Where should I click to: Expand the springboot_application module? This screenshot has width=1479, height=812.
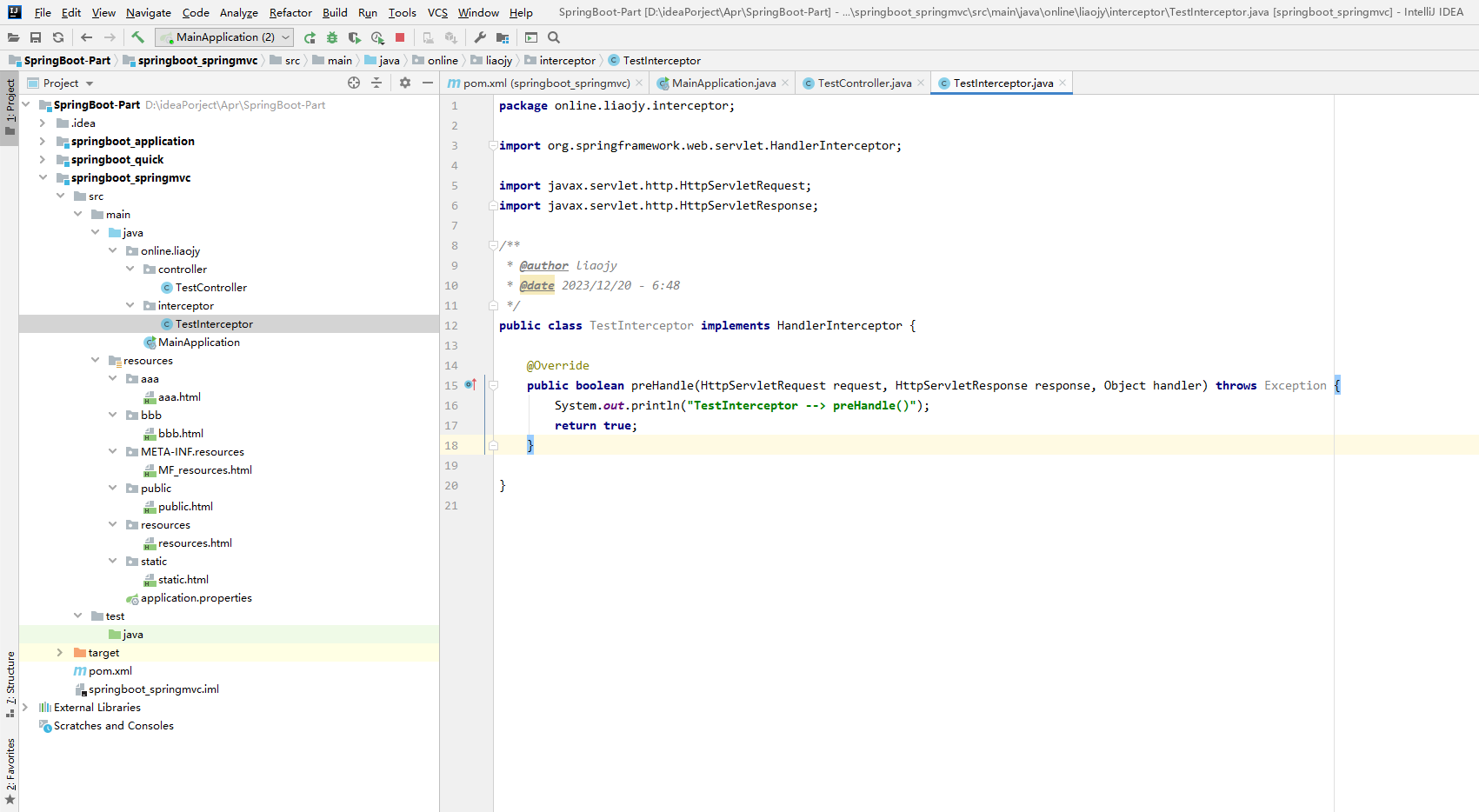click(x=43, y=142)
